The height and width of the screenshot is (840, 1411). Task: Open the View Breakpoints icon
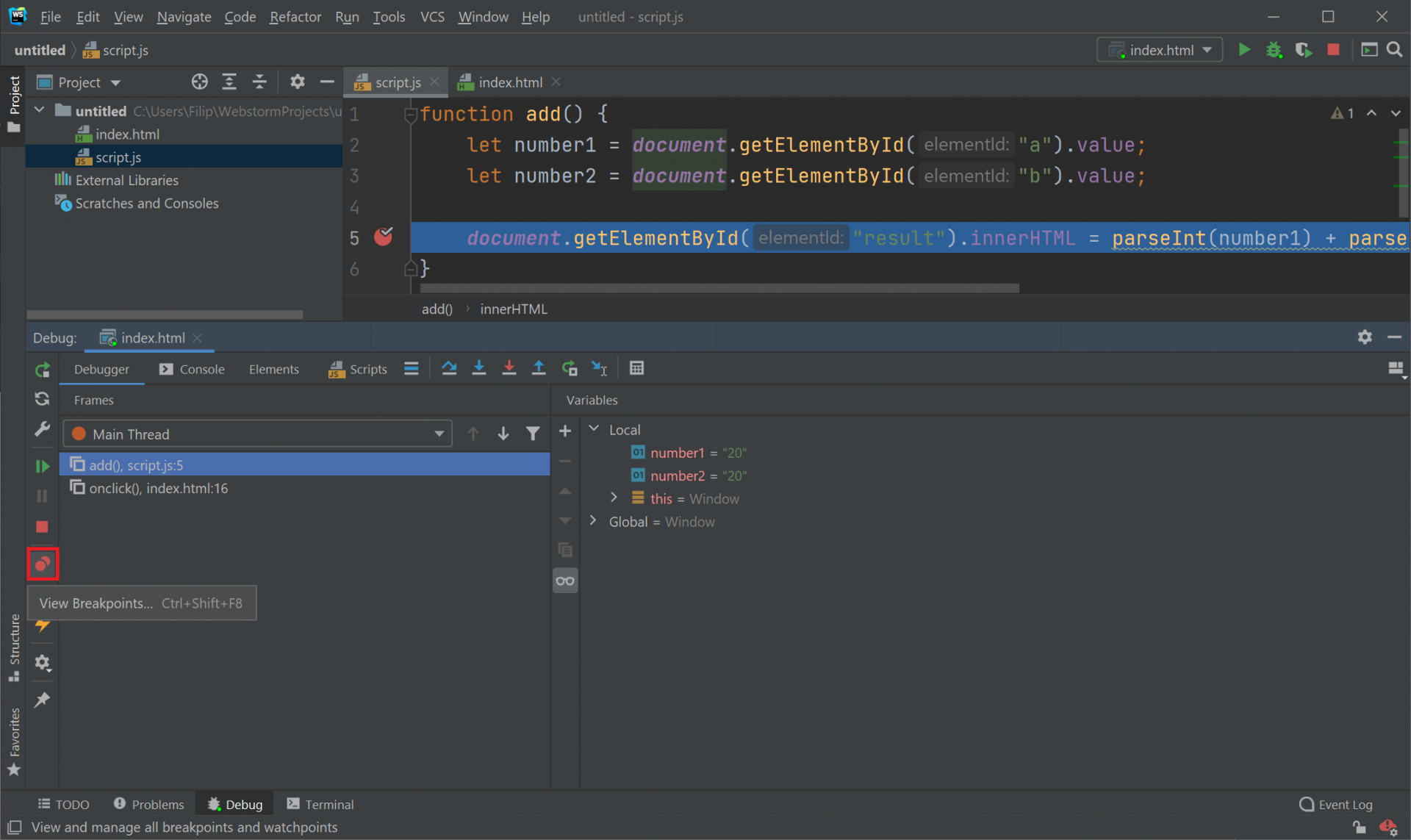pyautogui.click(x=42, y=564)
